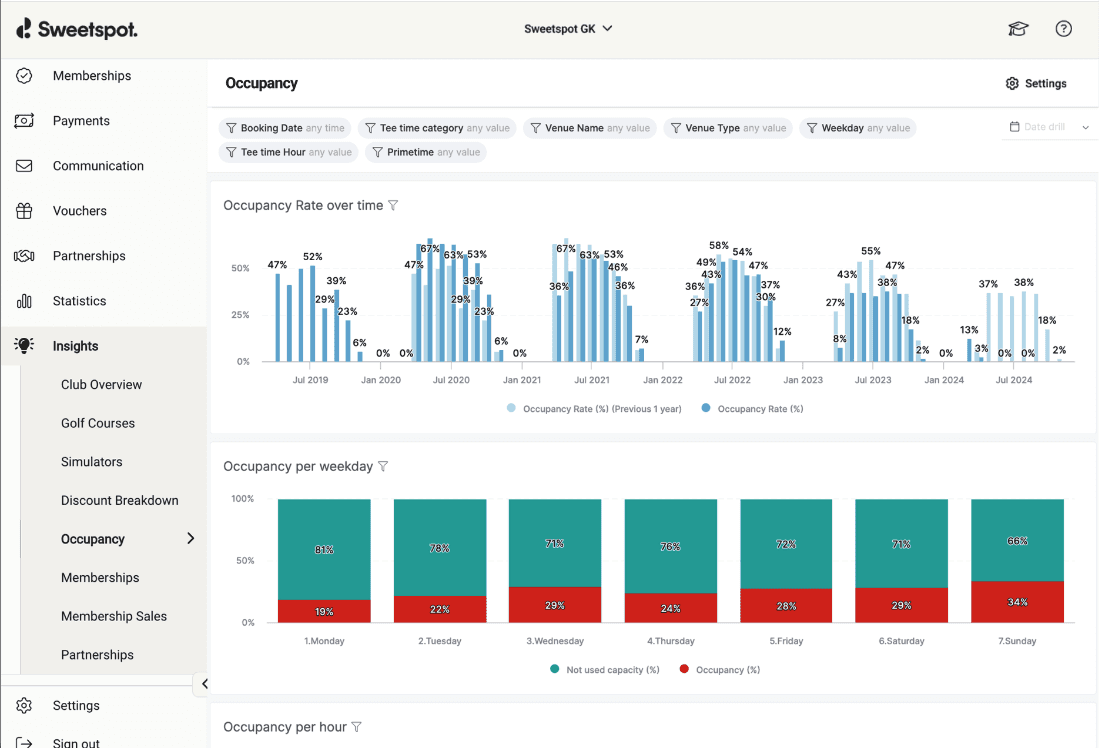
Task: Click the Insights lightbulb icon
Action: (x=24, y=345)
